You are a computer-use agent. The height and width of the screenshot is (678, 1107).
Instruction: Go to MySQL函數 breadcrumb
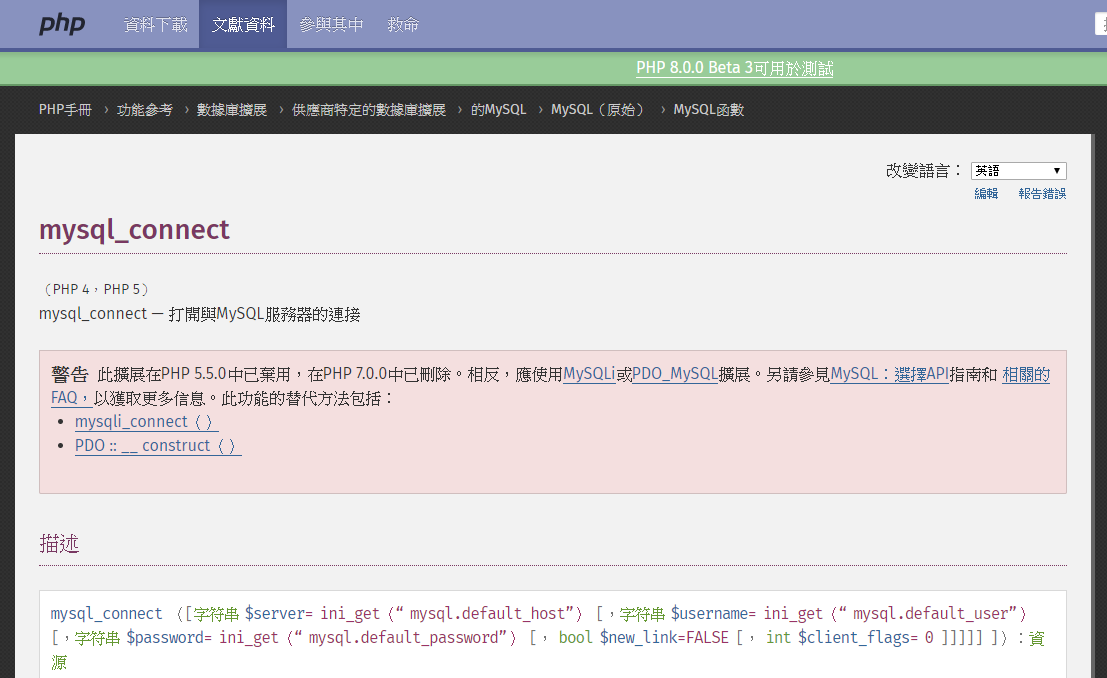click(709, 109)
